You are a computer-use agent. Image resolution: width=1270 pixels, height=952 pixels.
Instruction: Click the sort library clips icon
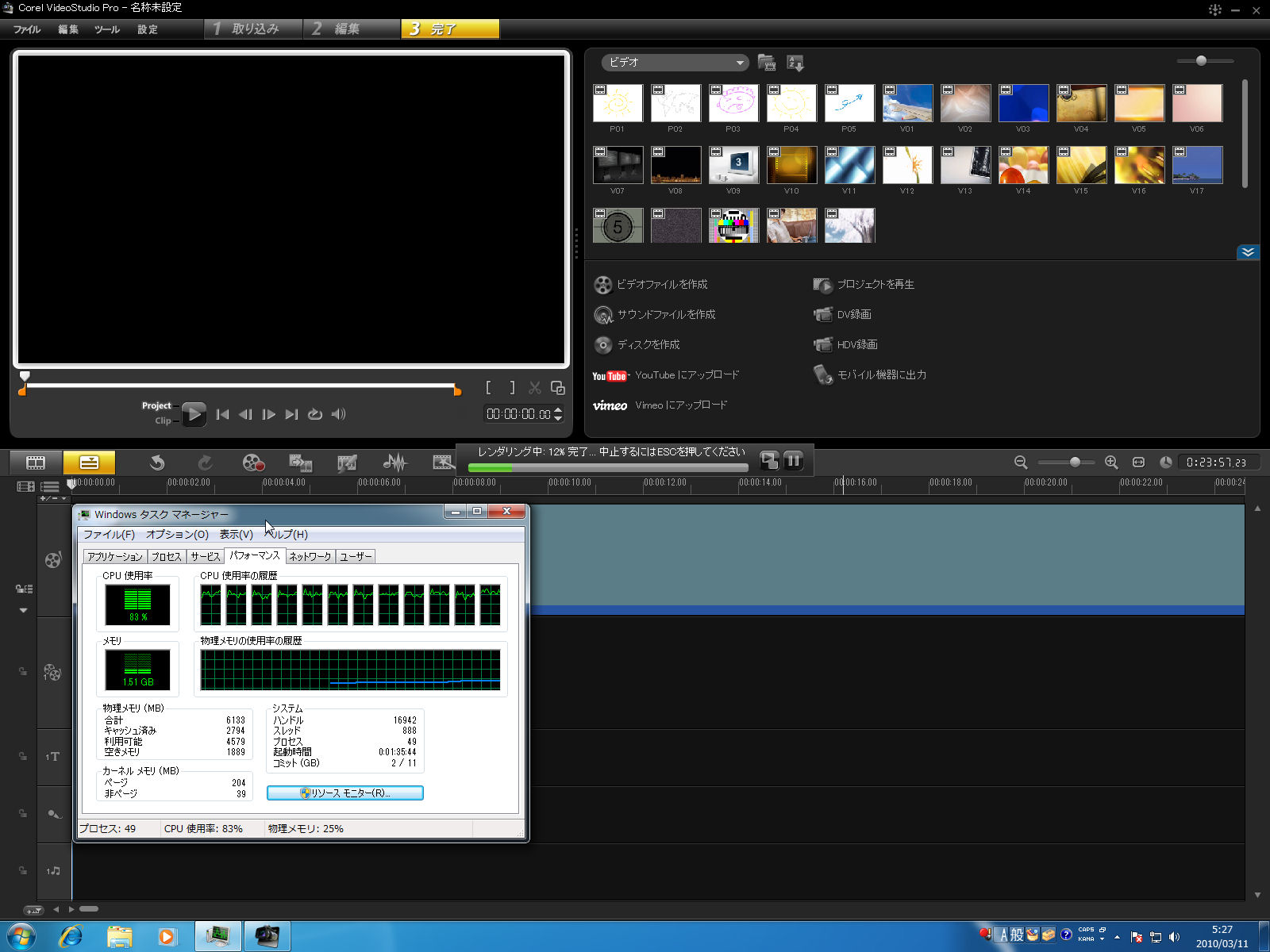tap(795, 63)
